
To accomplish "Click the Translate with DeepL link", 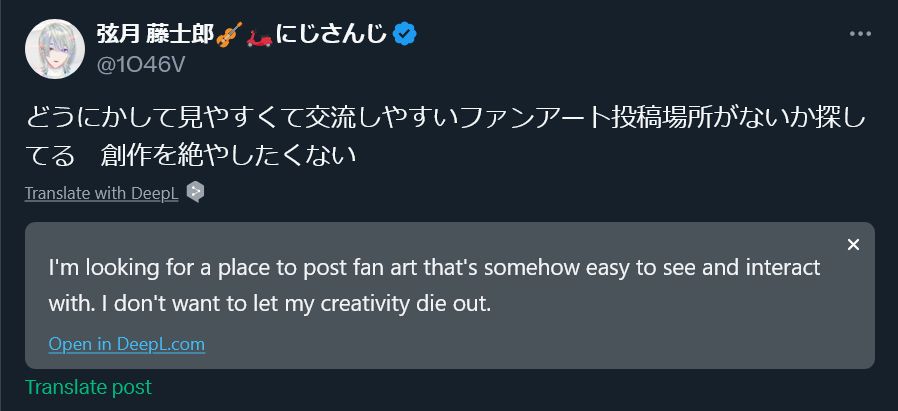I will click(x=101, y=193).
